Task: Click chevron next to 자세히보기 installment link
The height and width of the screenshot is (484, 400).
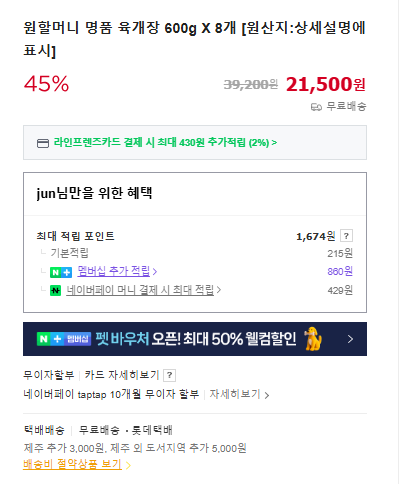Action: pyautogui.click(x=267, y=395)
